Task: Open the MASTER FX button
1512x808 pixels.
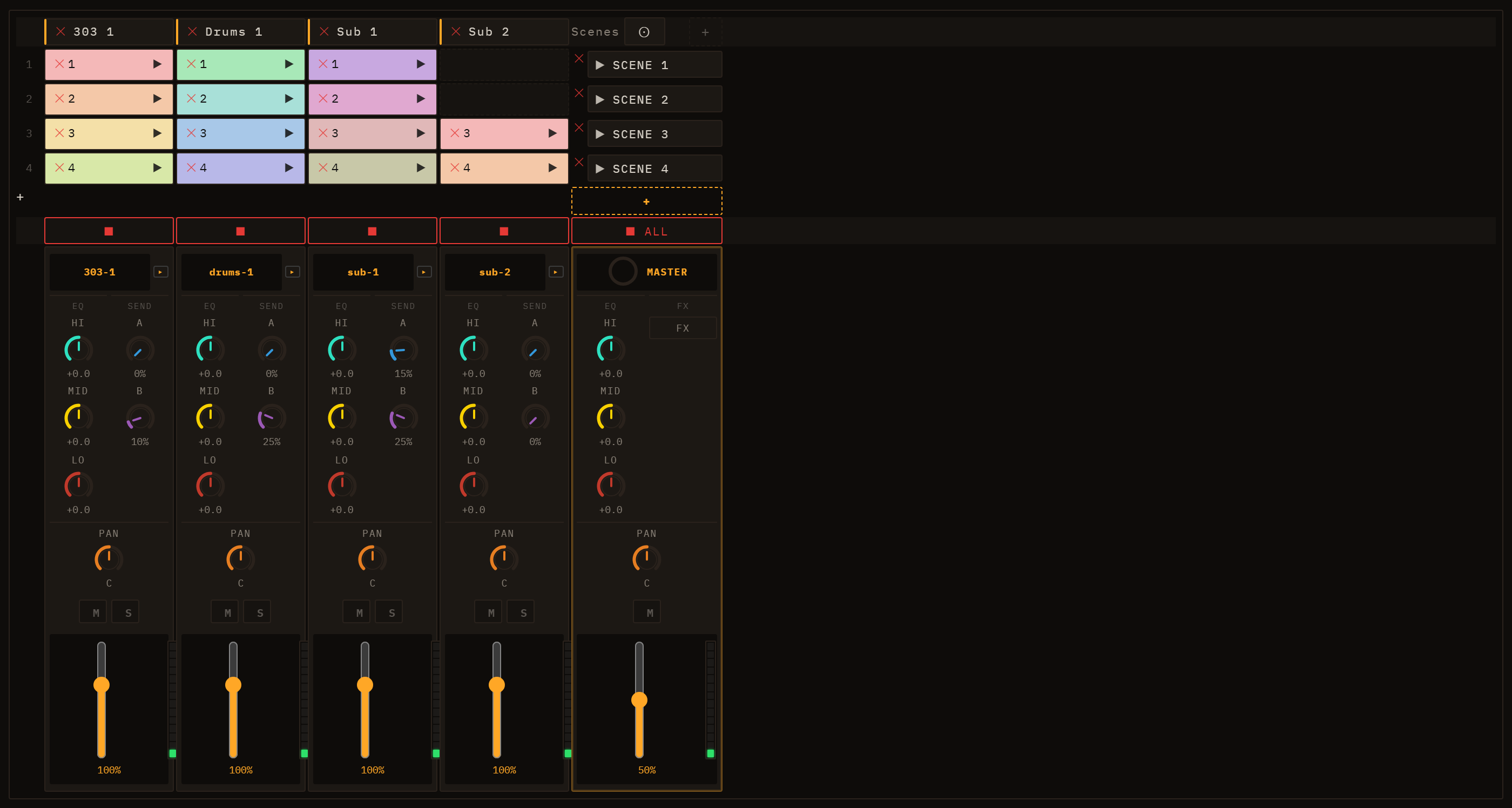Action: (x=683, y=328)
